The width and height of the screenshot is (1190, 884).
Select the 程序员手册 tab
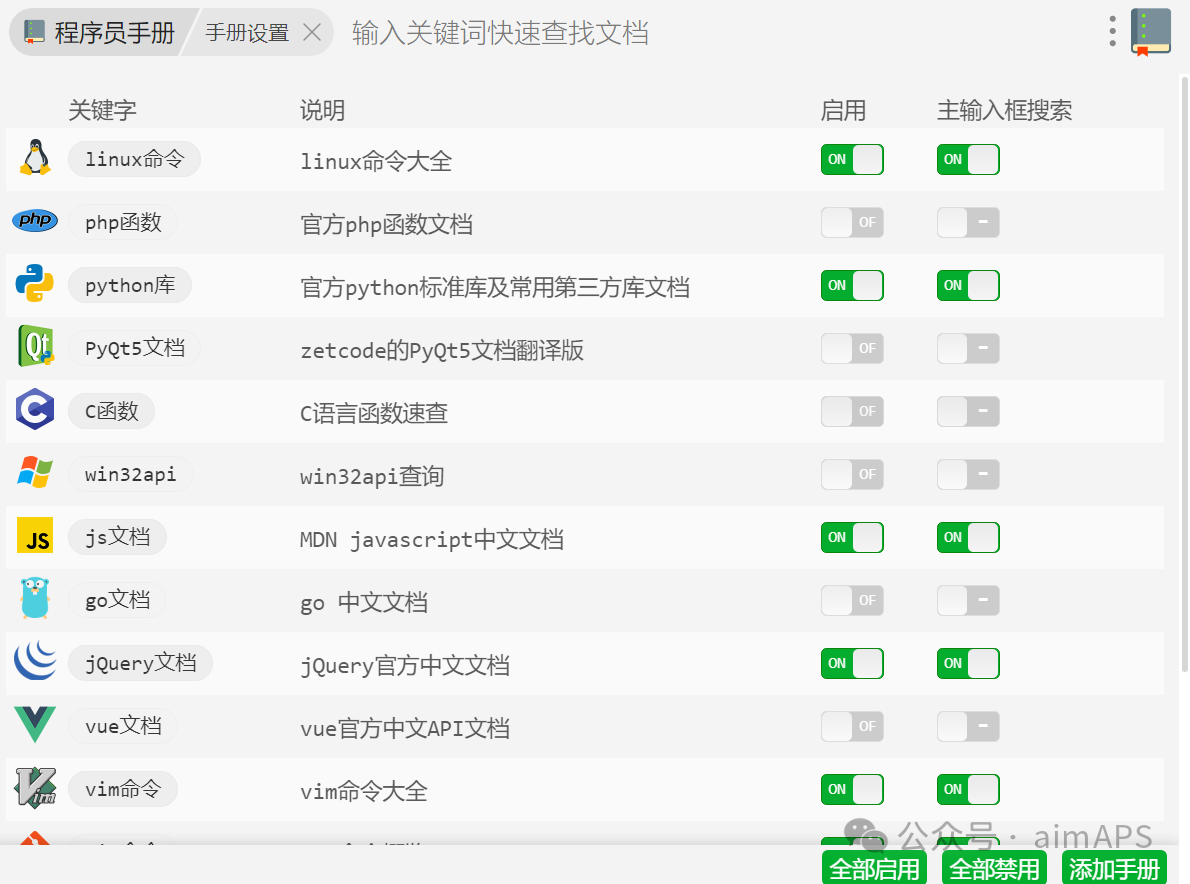click(x=100, y=33)
